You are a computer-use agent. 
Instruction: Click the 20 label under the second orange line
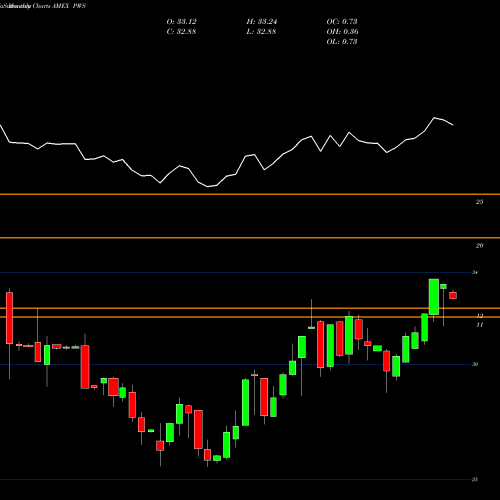(x=479, y=246)
